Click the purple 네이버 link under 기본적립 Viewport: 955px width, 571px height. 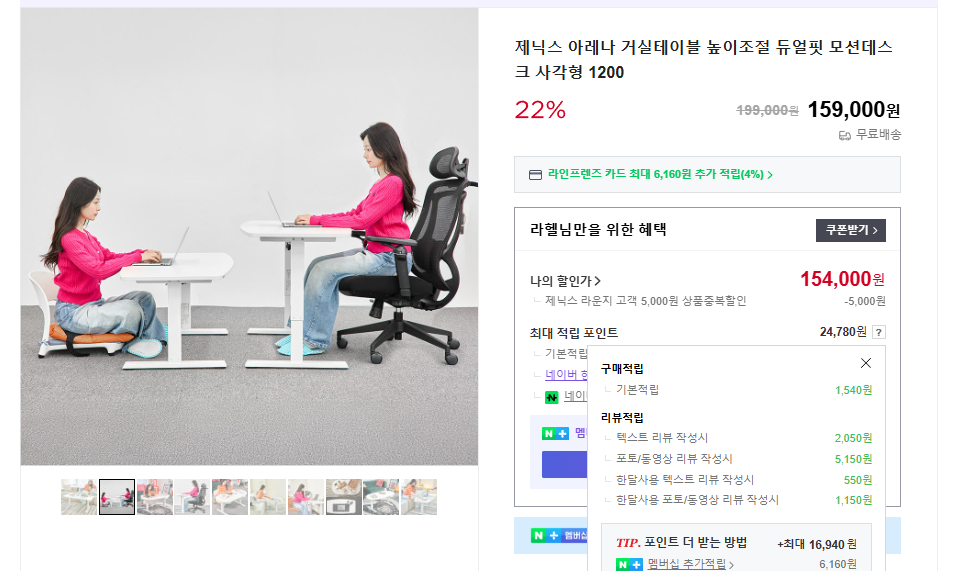(x=566, y=374)
